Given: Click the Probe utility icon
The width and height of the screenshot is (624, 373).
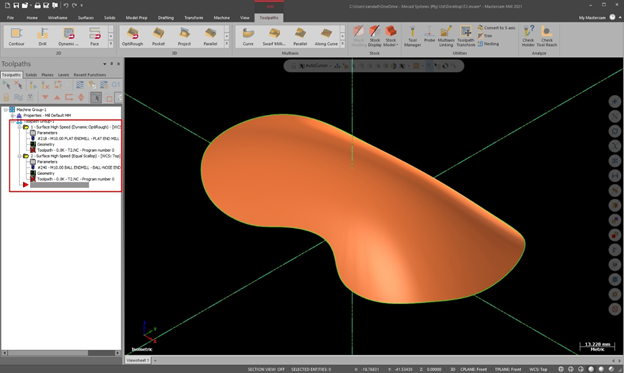Looking at the screenshot, I should (x=429, y=35).
